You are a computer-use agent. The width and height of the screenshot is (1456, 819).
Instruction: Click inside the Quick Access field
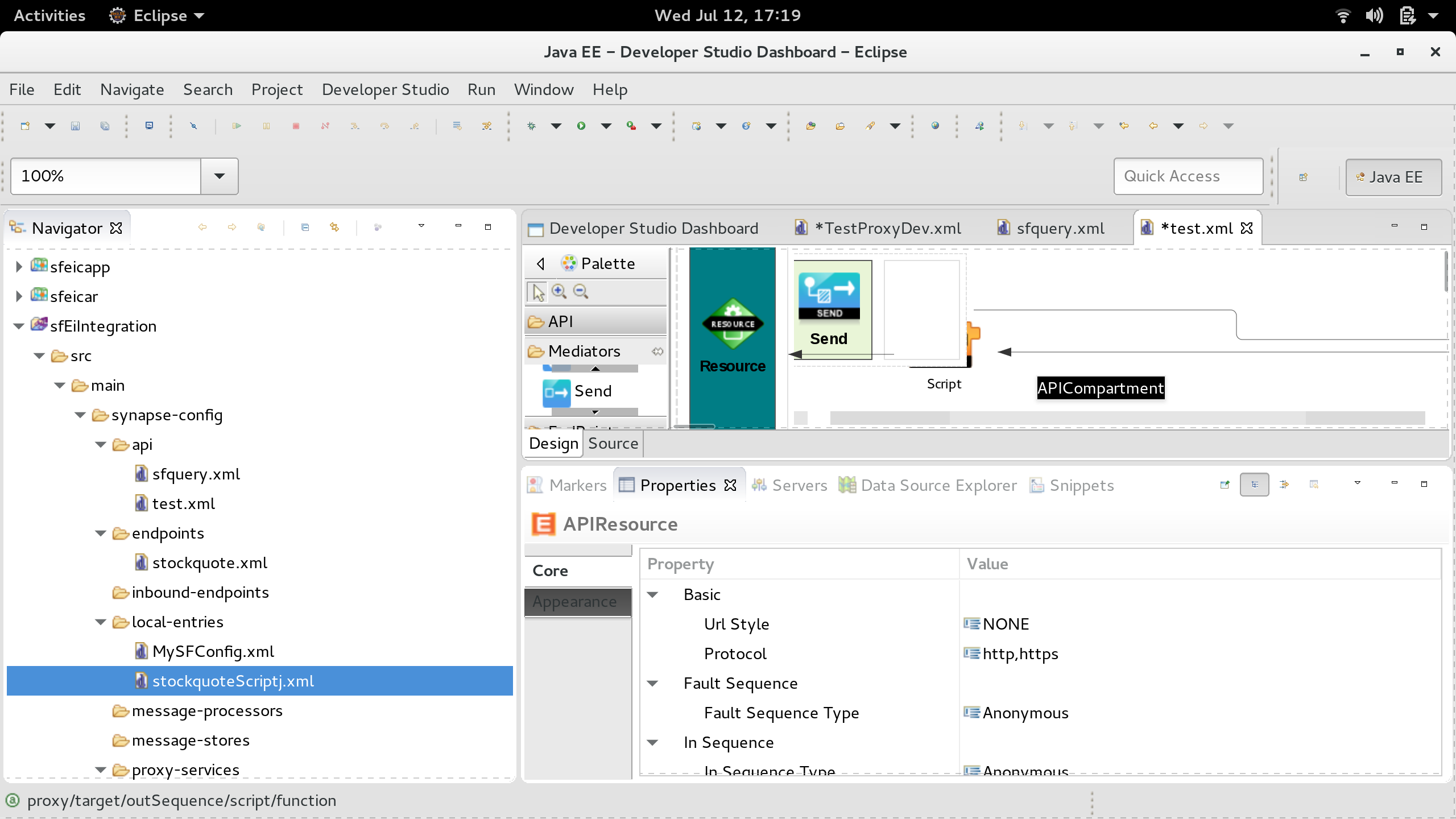(x=1188, y=176)
